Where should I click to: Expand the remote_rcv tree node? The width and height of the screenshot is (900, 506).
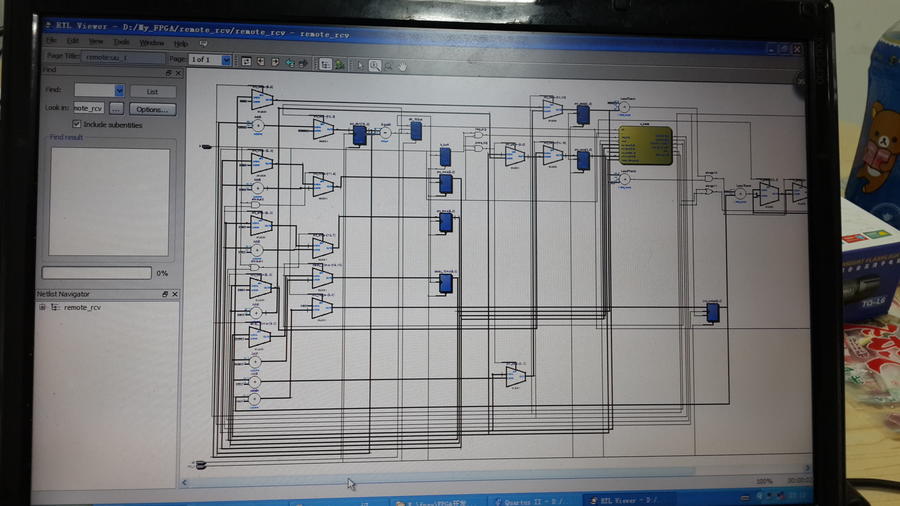[x=43, y=308]
